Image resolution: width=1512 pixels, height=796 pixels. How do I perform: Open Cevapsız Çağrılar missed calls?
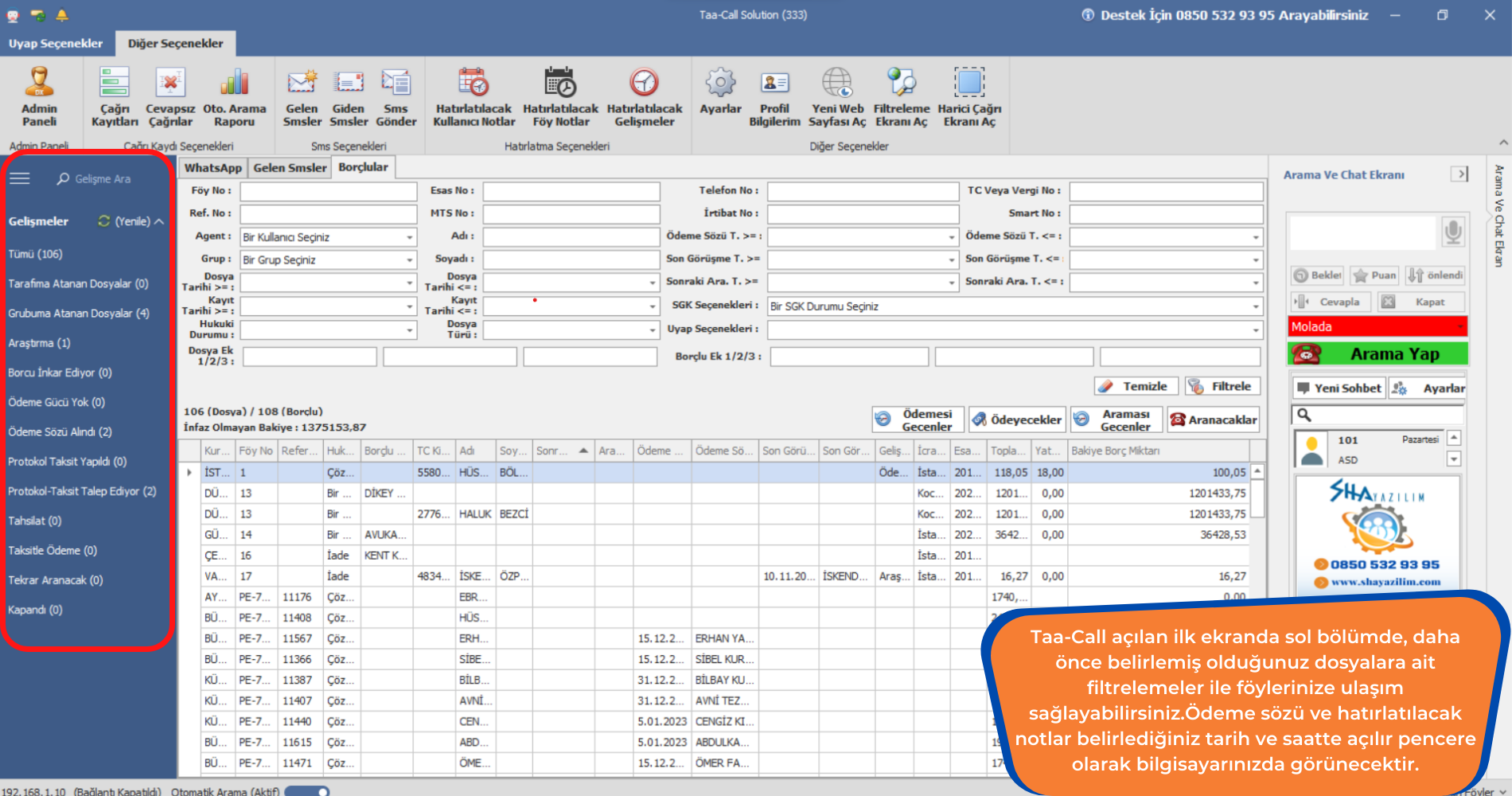click(170, 96)
